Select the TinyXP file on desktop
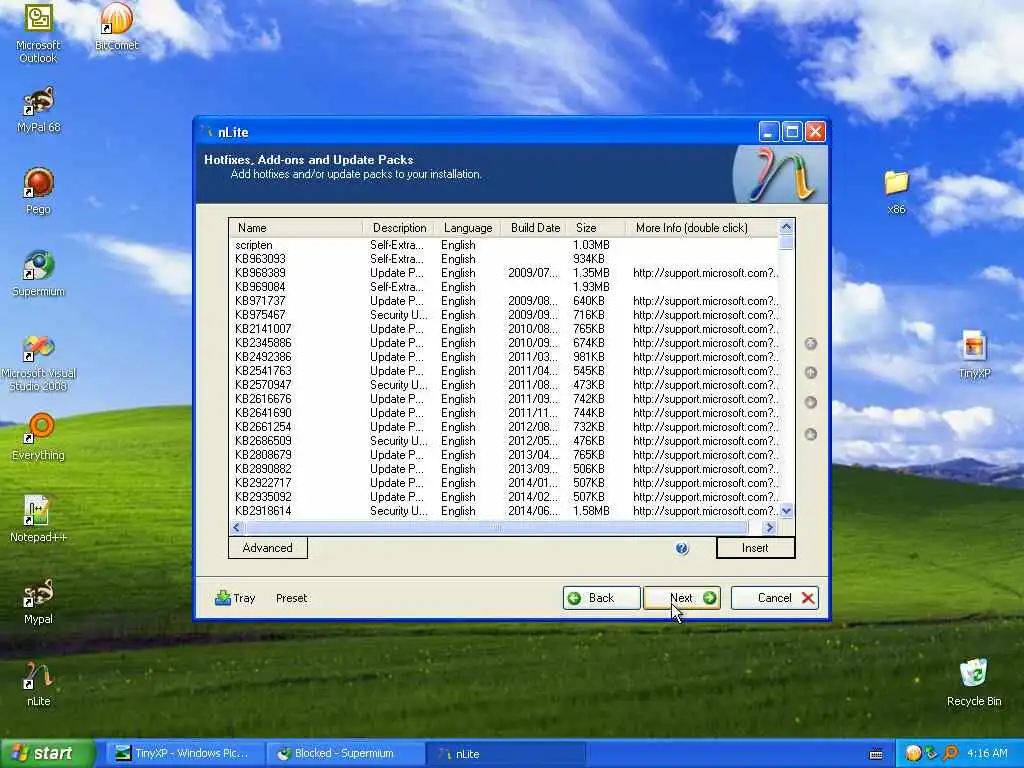Viewport: 1024px width, 768px height. coord(974,355)
